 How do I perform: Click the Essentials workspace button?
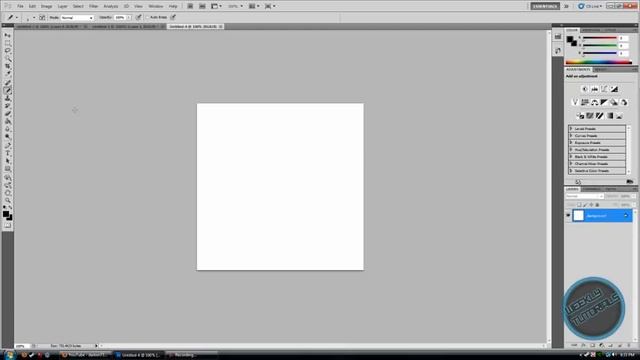(x=545, y=6)
